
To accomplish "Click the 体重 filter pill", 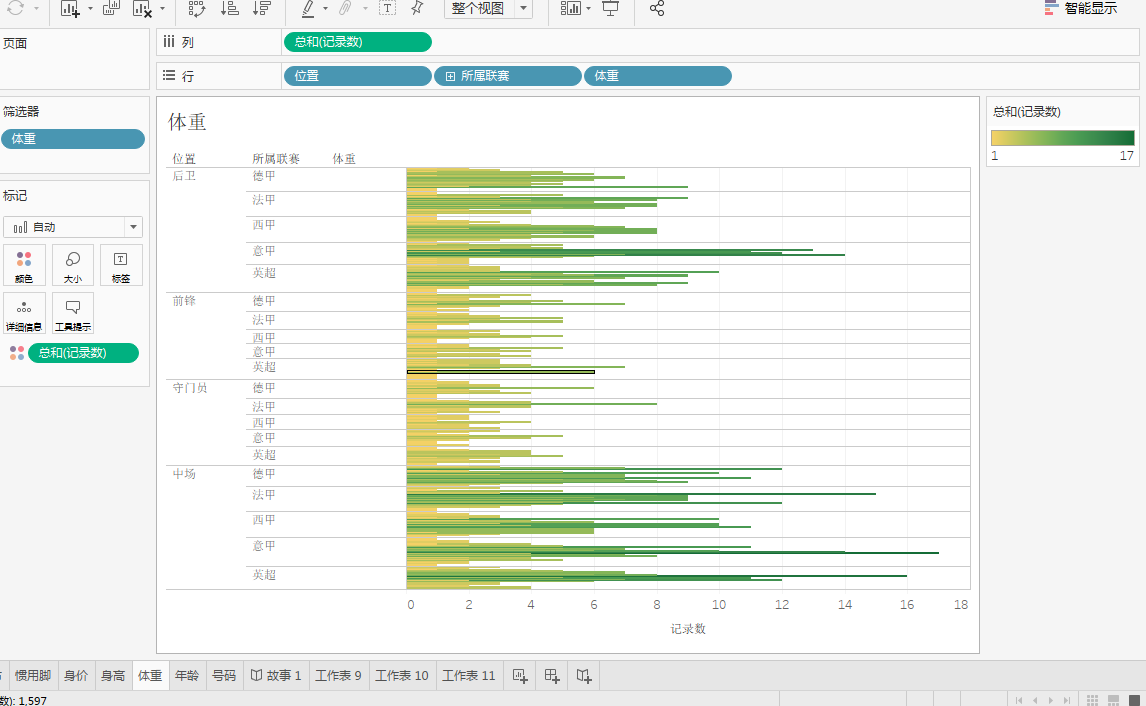I will point(73,139).
